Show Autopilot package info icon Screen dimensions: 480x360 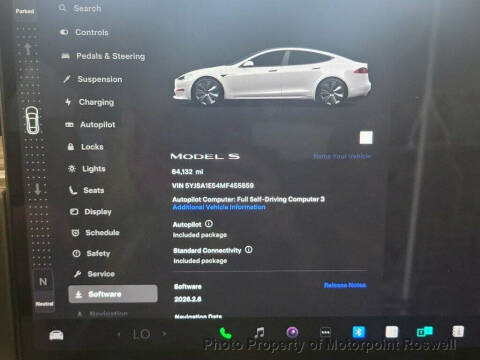(209, 224)
